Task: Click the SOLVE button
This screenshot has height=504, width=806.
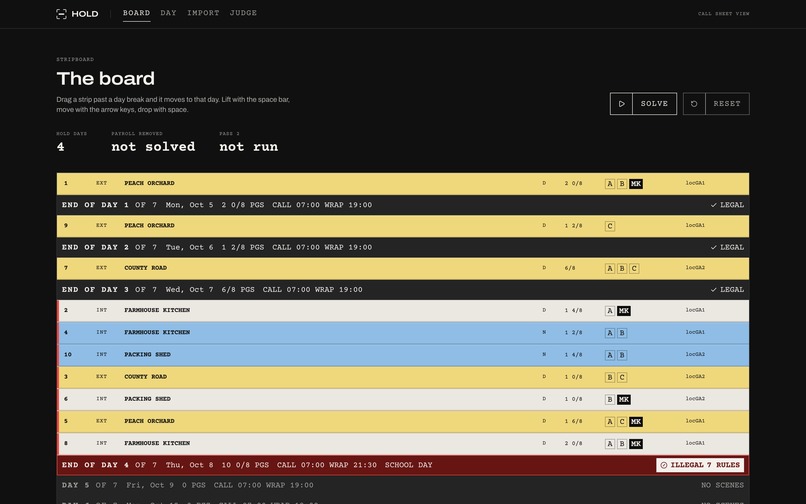Action: pyautogui.click(x=643, y=104)
